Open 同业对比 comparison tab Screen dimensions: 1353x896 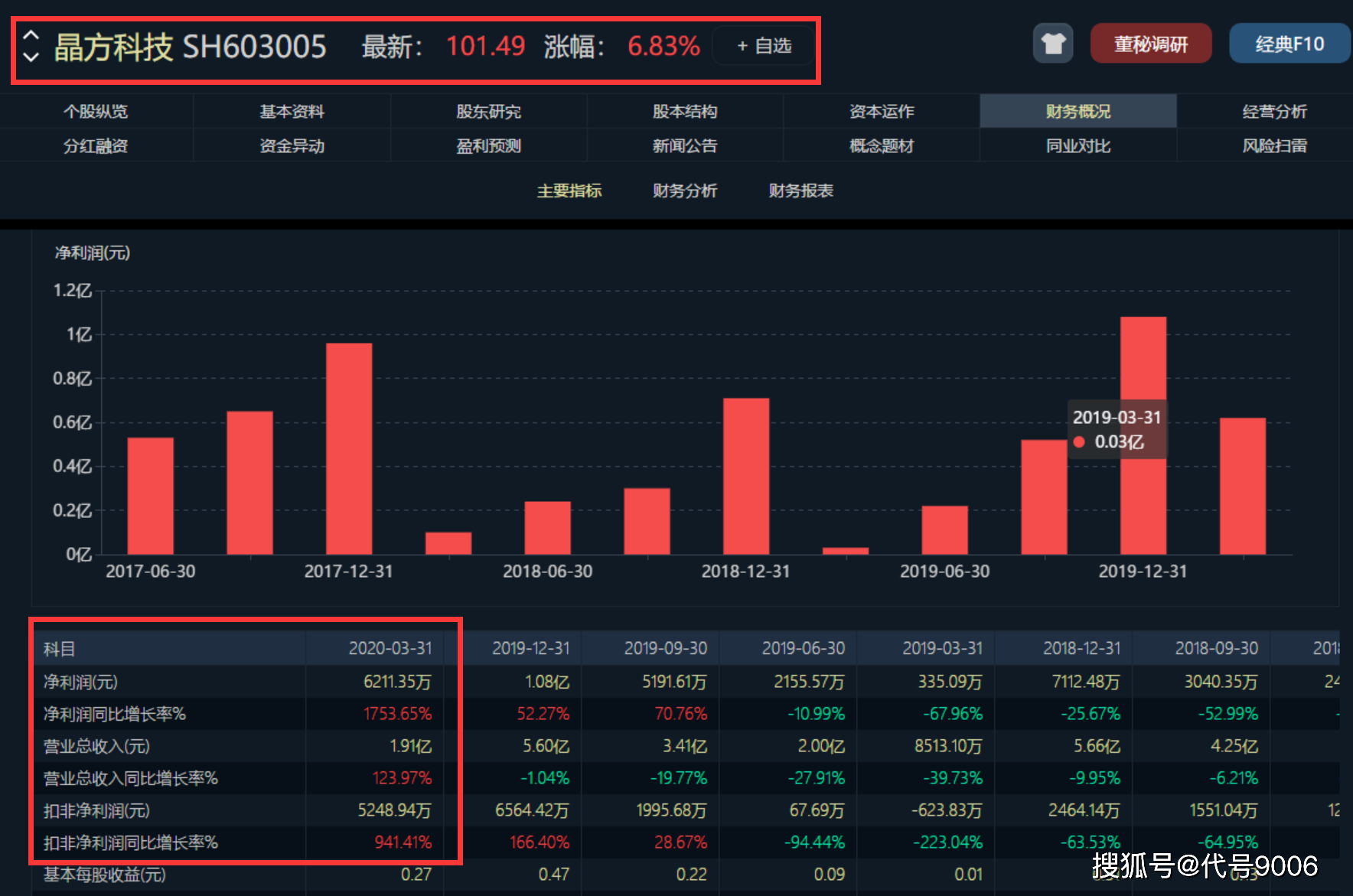(x=1078, y=145)
